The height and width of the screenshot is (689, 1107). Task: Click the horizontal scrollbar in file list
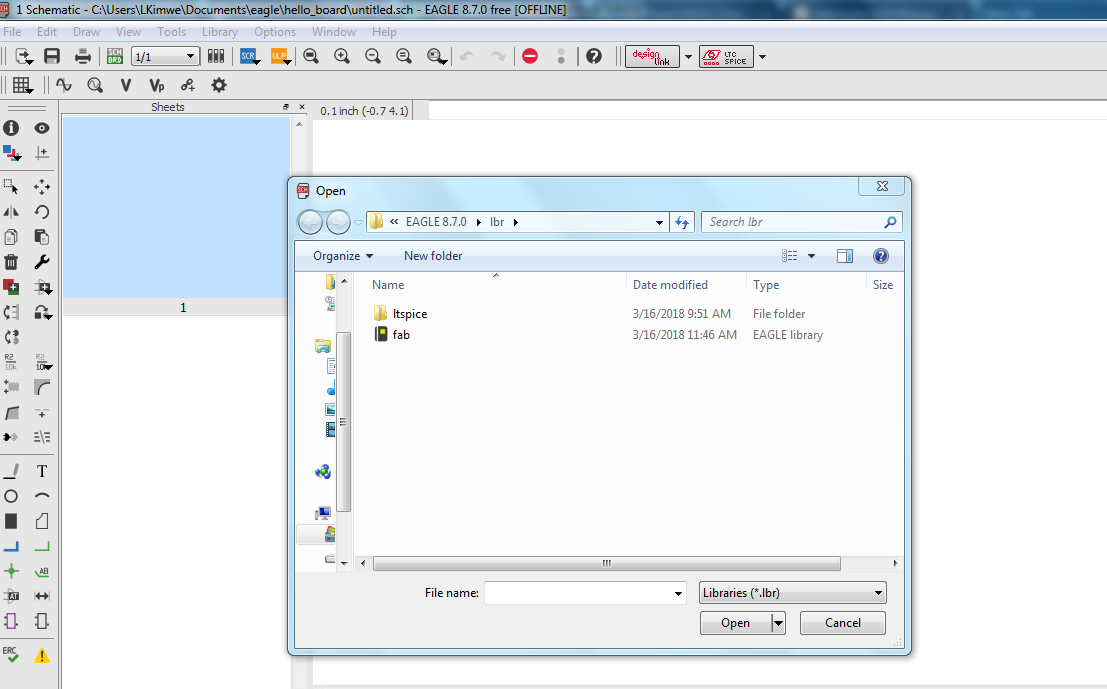[606, 563]
